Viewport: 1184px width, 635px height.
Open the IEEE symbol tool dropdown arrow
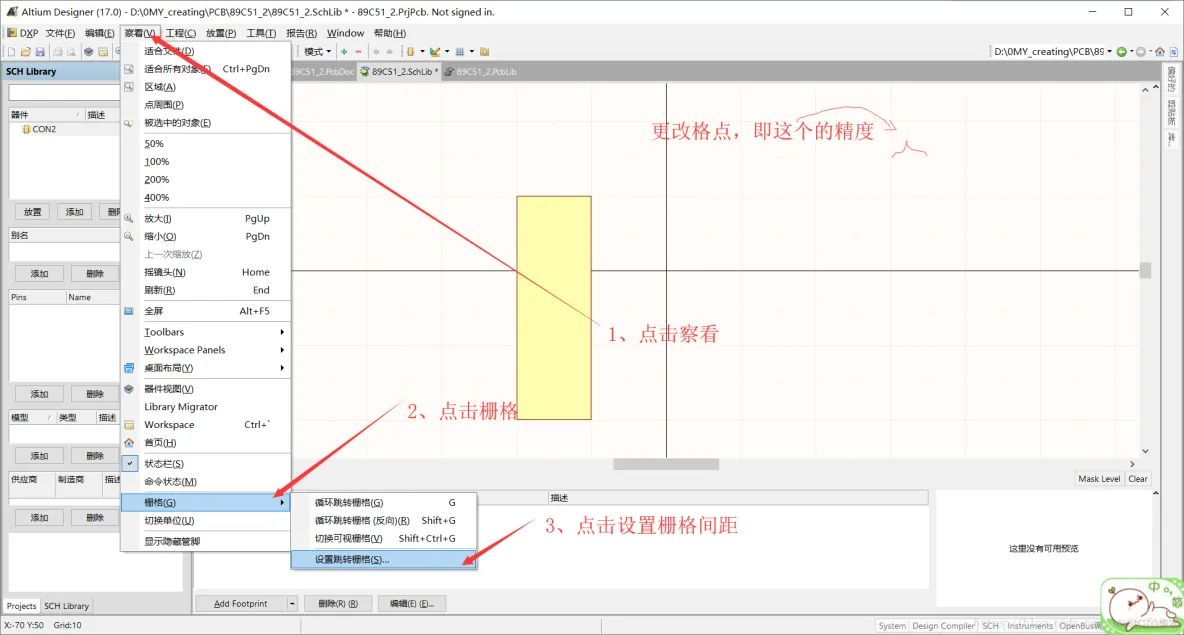421,52
